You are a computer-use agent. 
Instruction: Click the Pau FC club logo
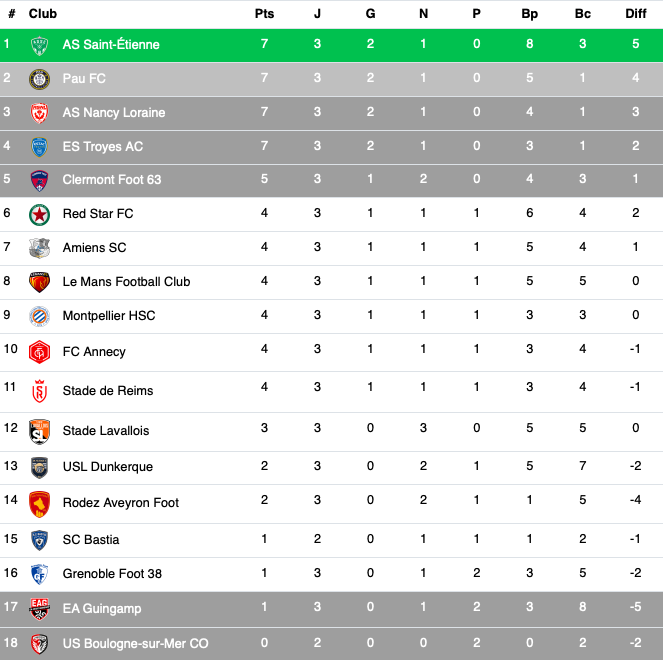pyautogui.click(x=39, y=79)
